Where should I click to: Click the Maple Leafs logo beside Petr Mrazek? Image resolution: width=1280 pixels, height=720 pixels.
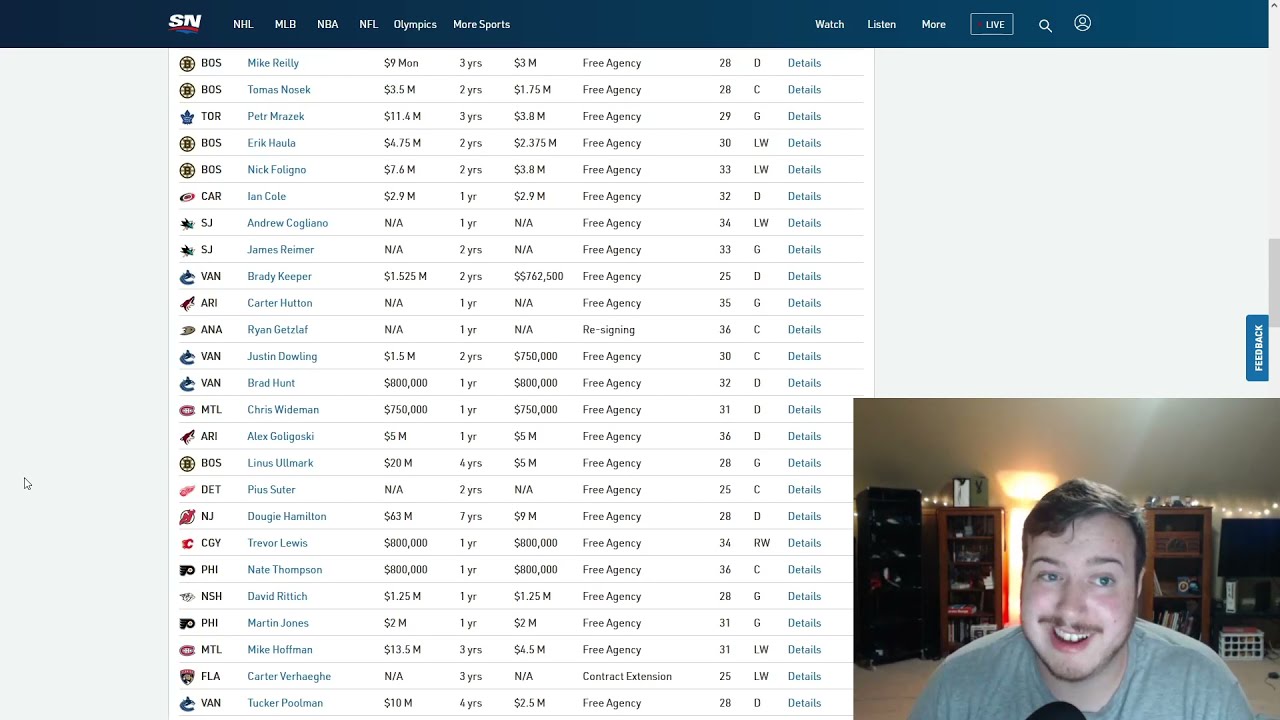pyautogui.click(x=187, y=116)
